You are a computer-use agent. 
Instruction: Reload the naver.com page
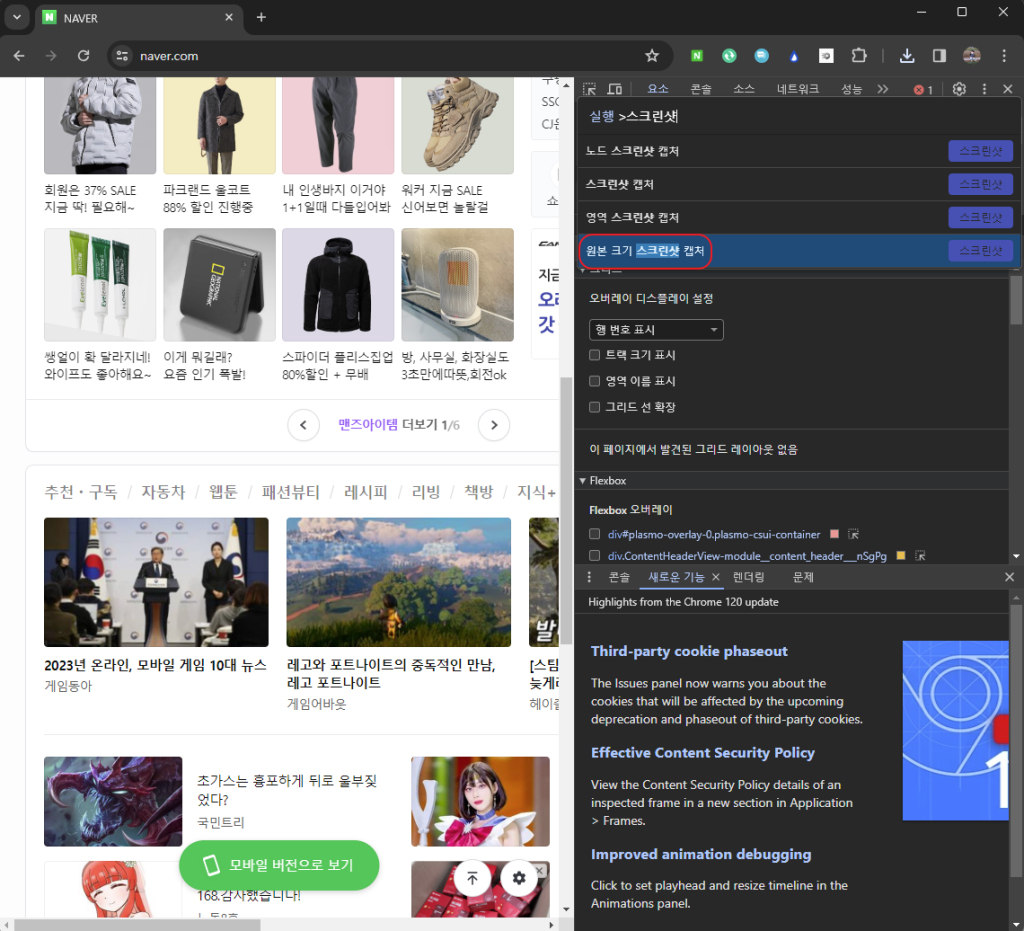pos(84,56)
